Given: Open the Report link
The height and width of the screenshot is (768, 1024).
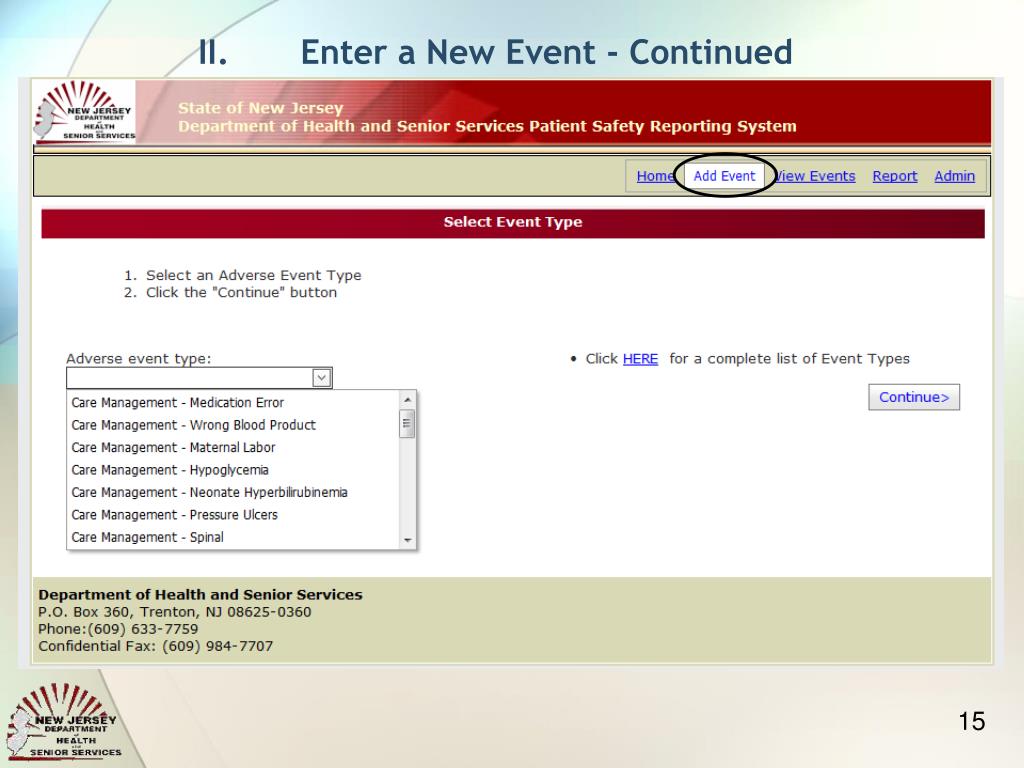Looking at the screenshot, I should (895, 176).
